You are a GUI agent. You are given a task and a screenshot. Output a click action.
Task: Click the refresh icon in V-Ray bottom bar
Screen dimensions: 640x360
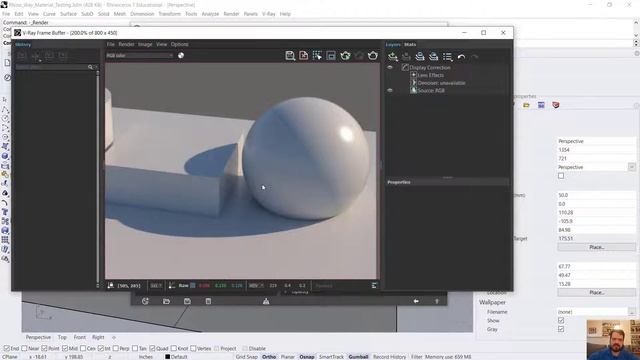click(x=145, y=301)
